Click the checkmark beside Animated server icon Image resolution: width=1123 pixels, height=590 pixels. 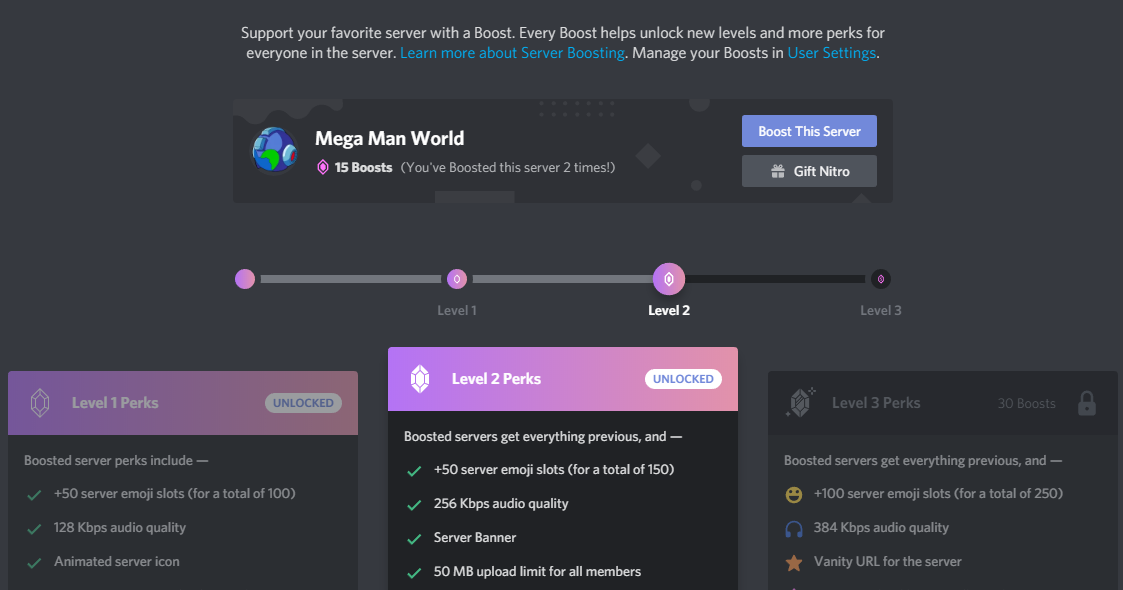[x=34, y=563]
